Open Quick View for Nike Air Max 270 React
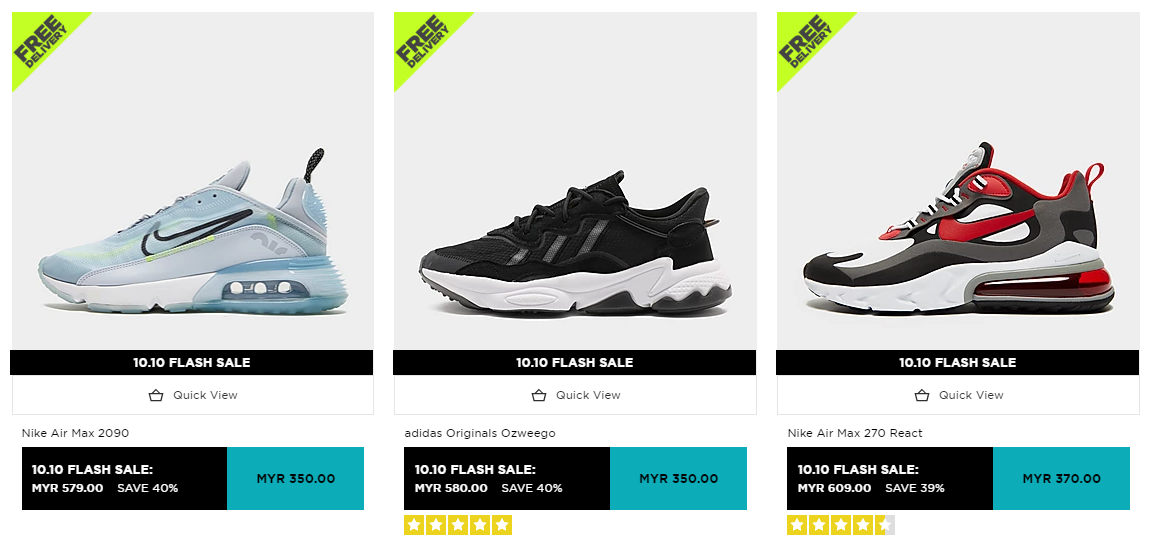This screenshot has height=542, width=1152. 958,395
